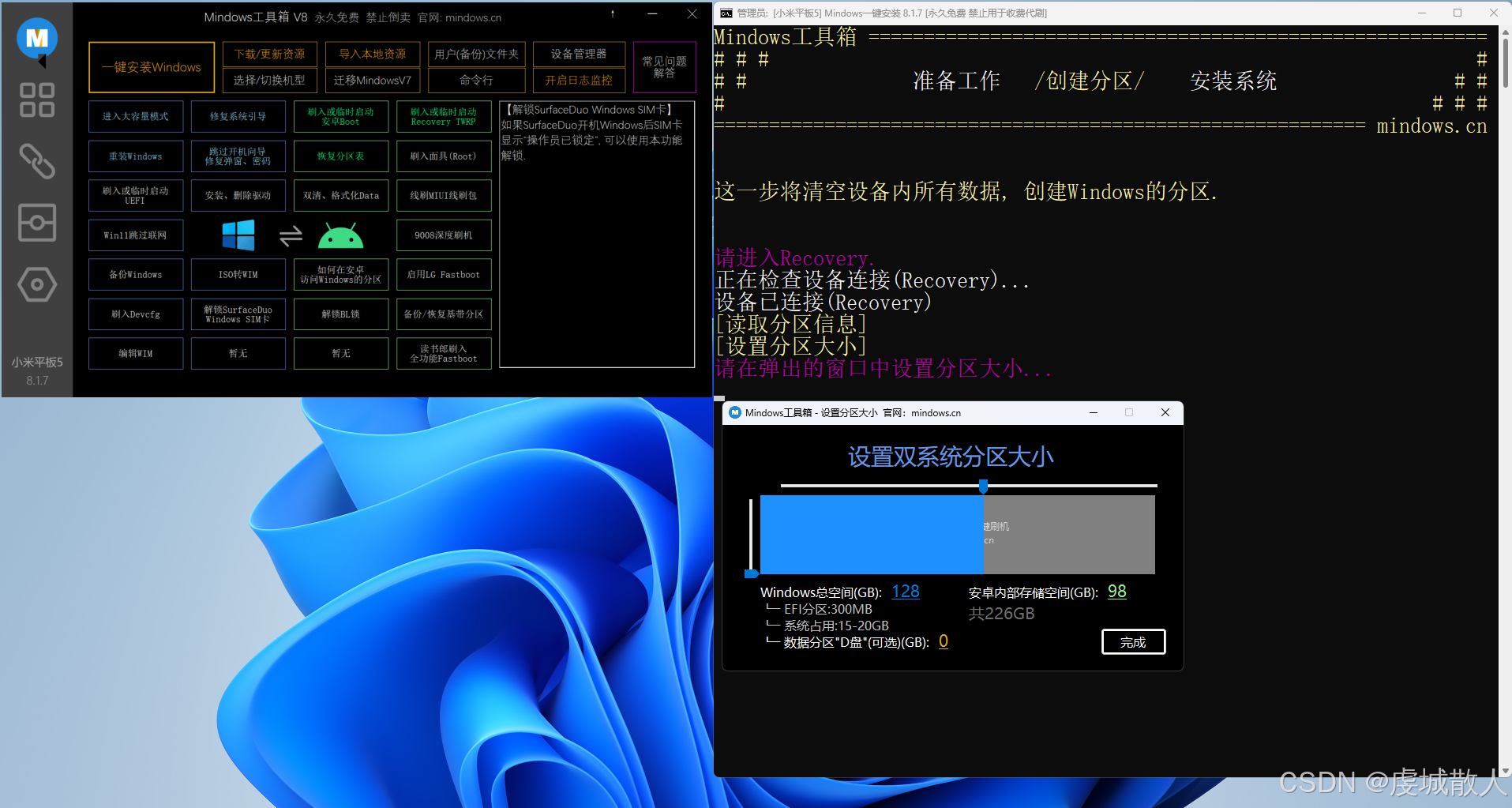Open 命令行 command line
The image size is (1512, 808).
[477, 80]
